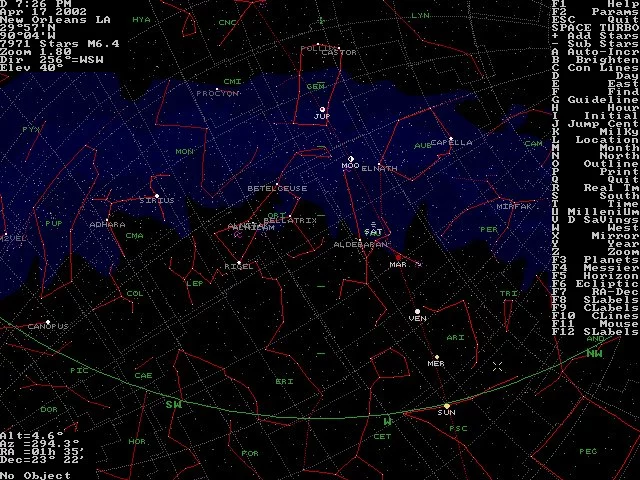Click the ALDEBARAN star label
Viewport: 640px width, 480px height.
pyautogui.click(x=360, y=244)
